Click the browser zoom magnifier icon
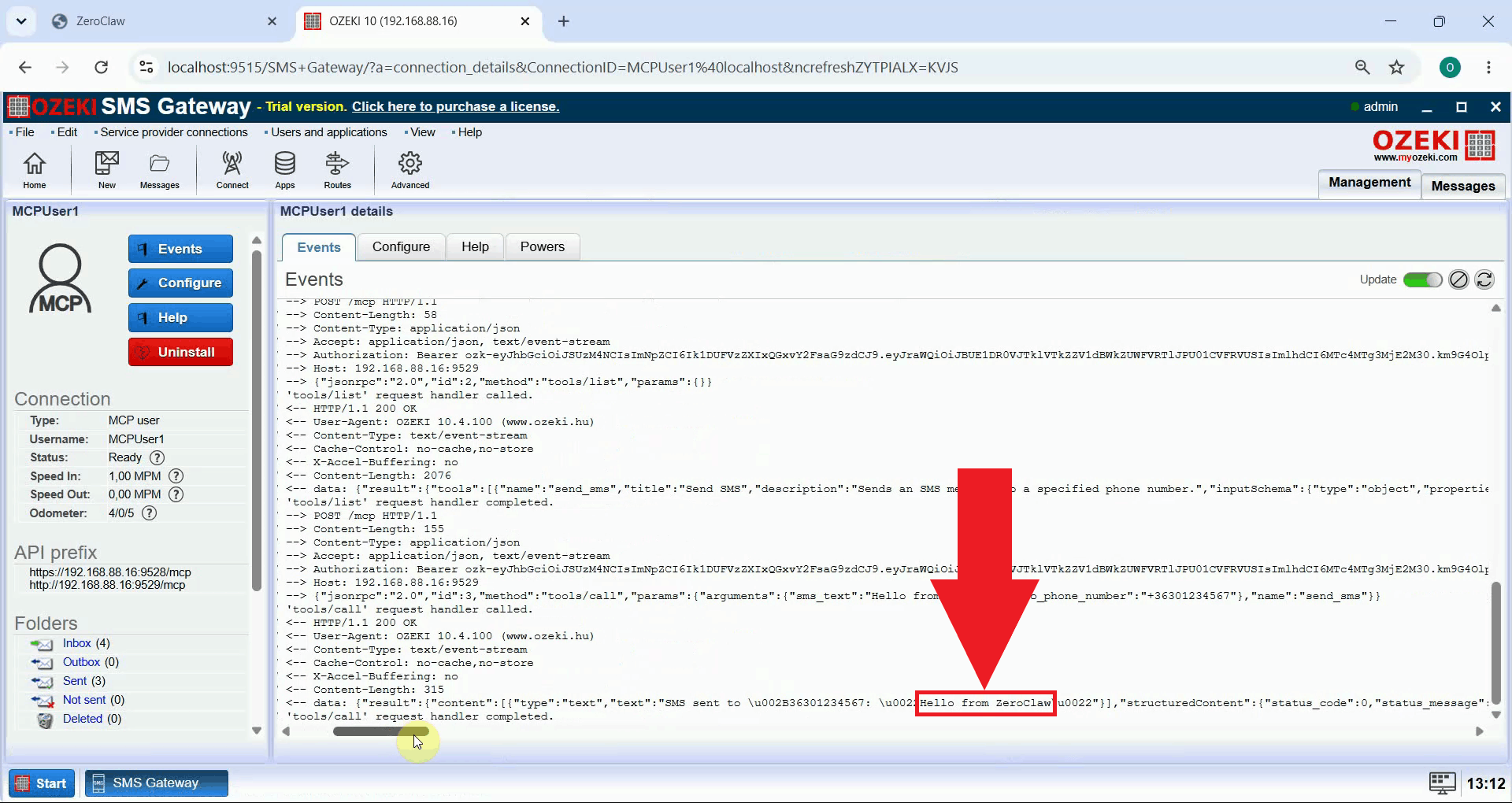 [x=1362, y=67]
